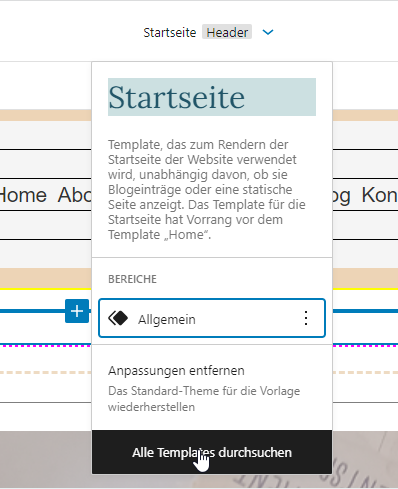Click the blue plus block inserter button
The image size is (398, 489).
click(x=77, y=311)
